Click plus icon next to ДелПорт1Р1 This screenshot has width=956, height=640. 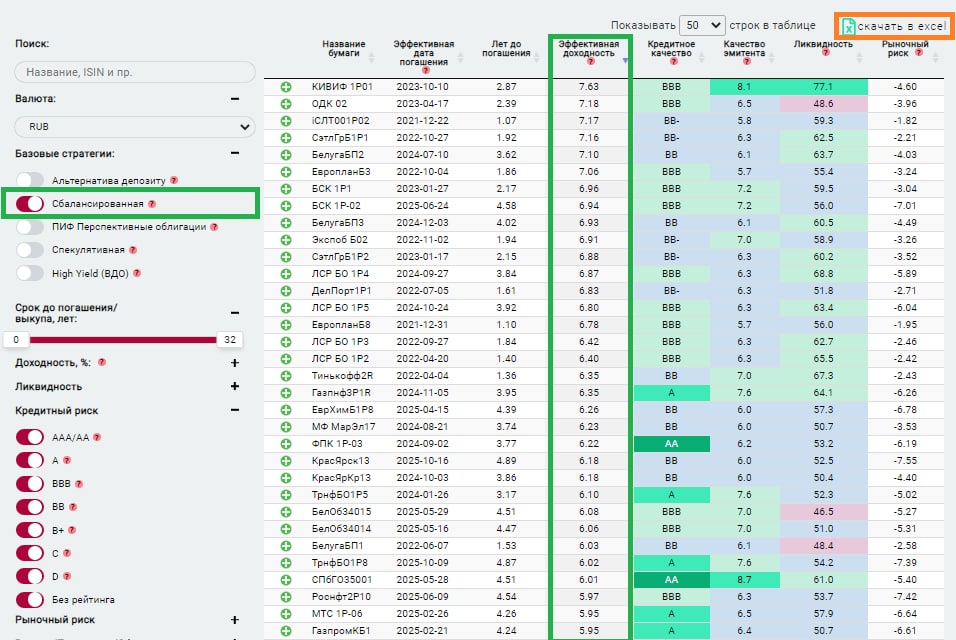286,291
